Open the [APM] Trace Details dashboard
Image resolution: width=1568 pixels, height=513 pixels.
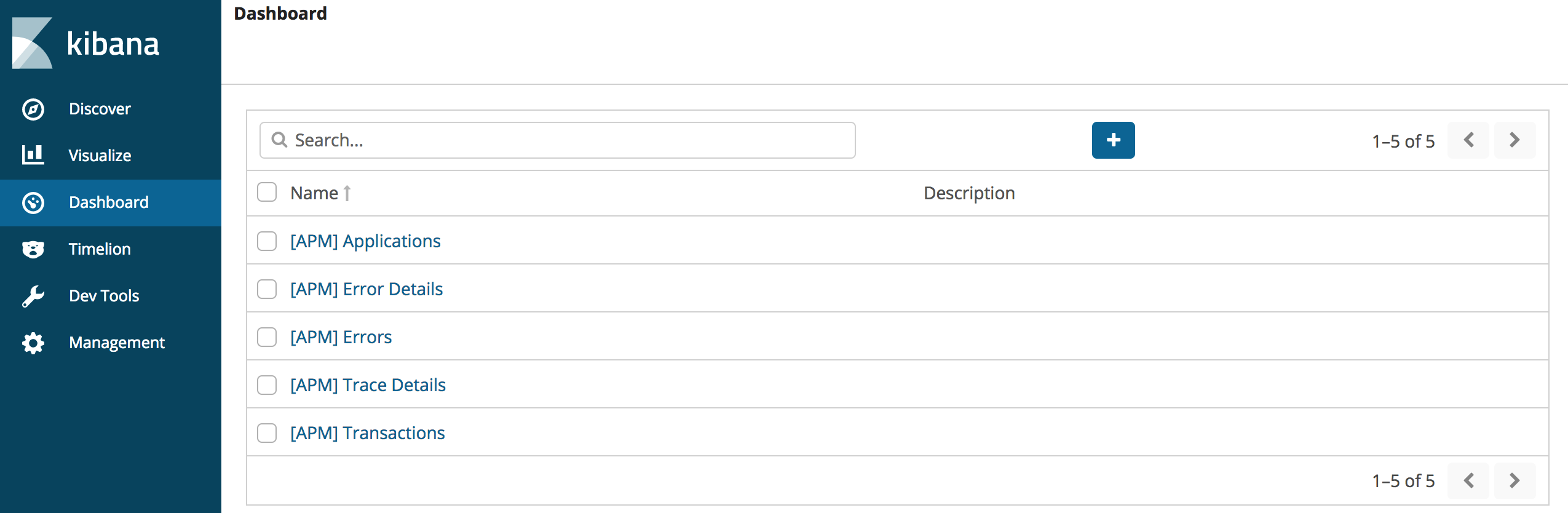[x=368, y=385]
